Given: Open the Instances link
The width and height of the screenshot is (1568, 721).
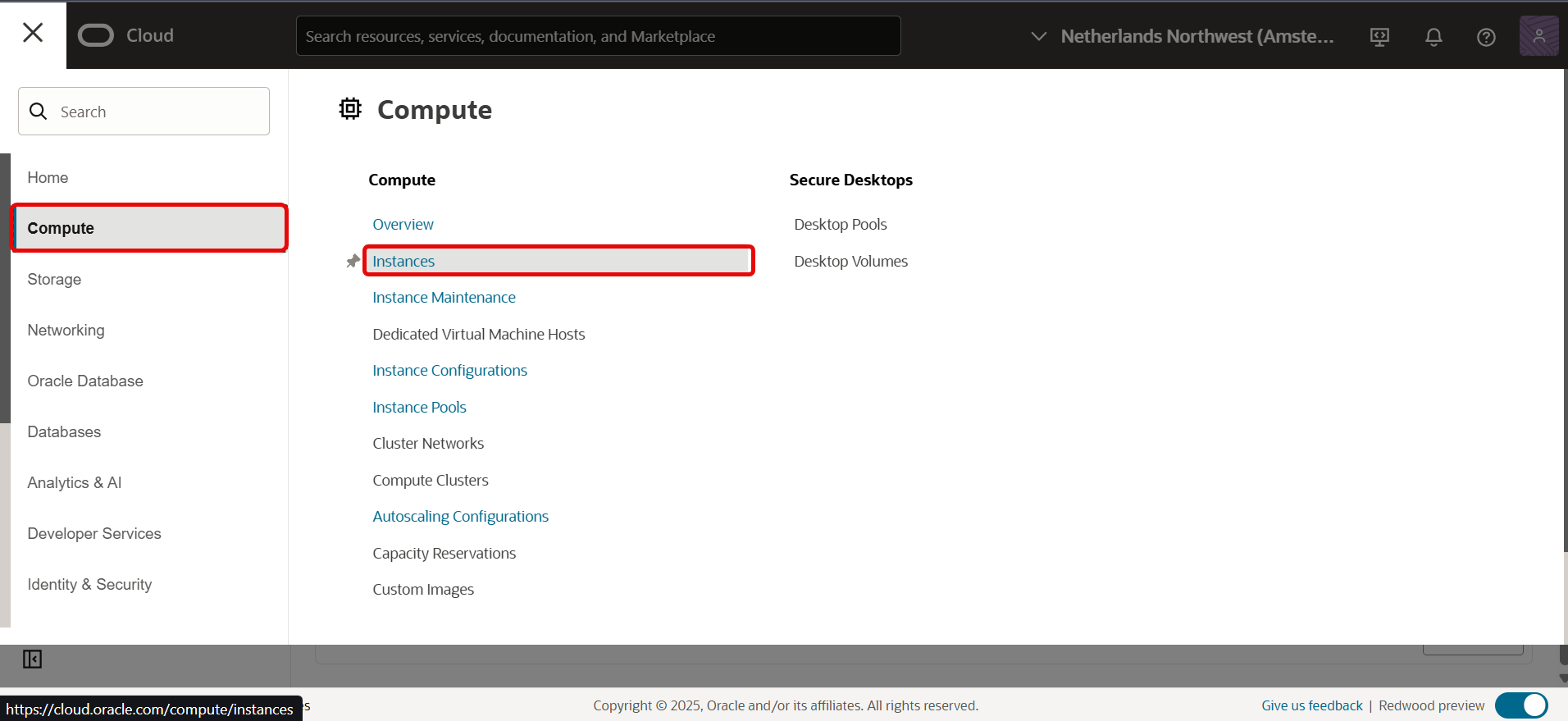Looking at the screenshot, I should coord(403,261).
